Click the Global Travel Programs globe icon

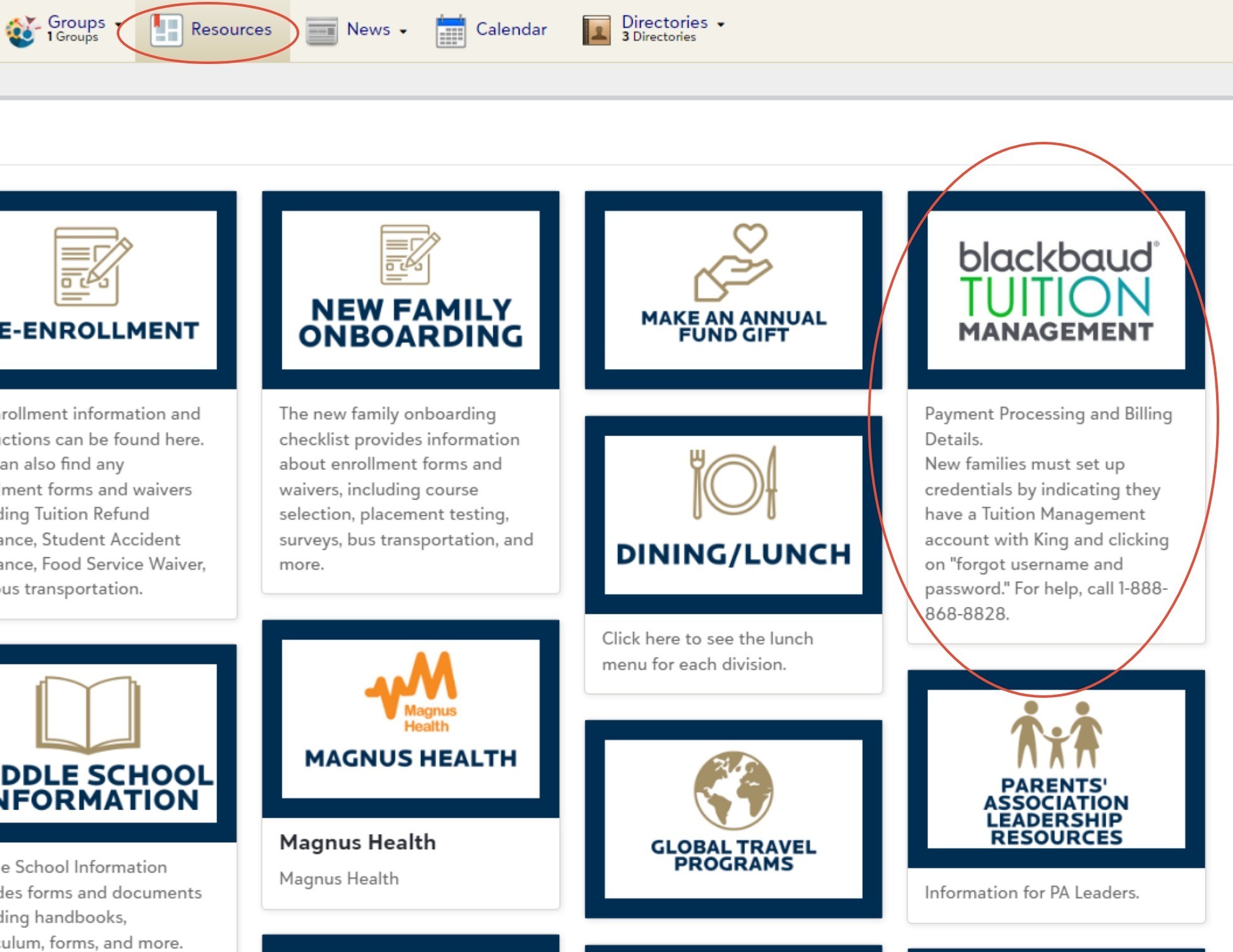tap(733, 790)
